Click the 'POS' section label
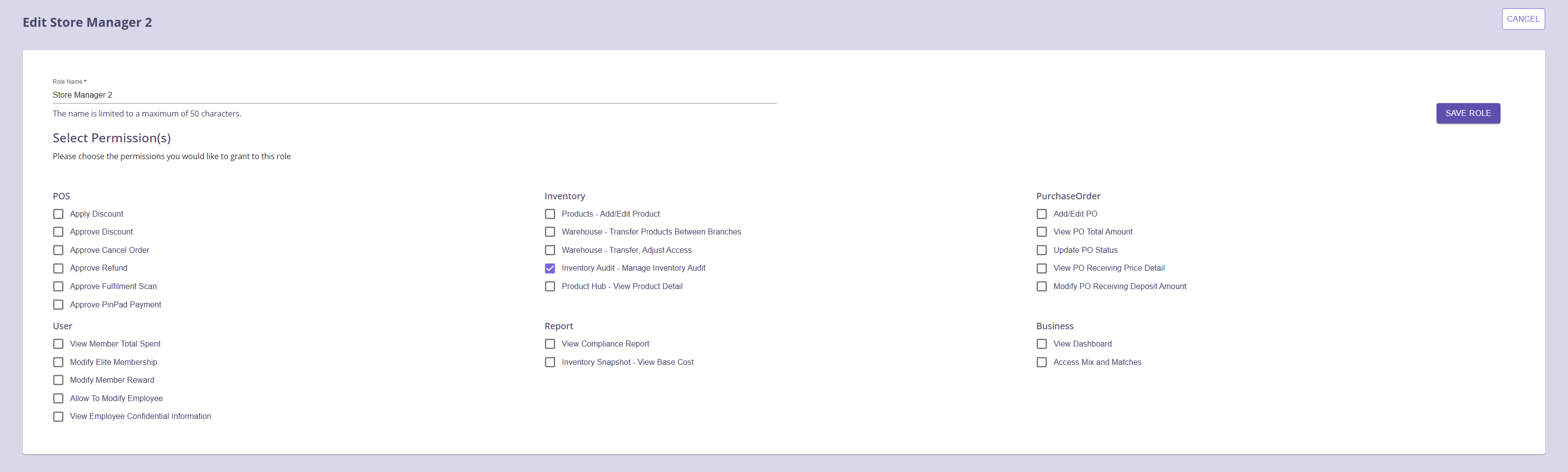The width and height of the screenshot is (1568, 472). [62, 196]
